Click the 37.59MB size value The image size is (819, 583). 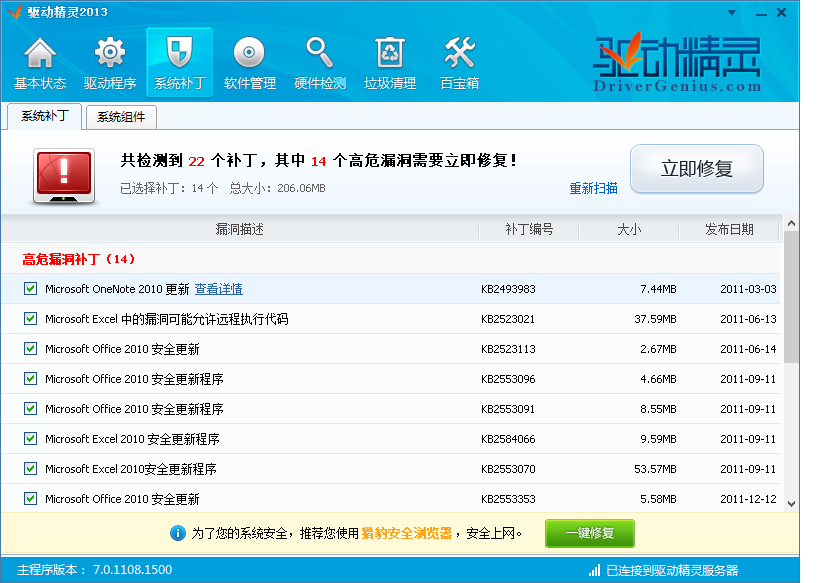click(x=656, y=319)
